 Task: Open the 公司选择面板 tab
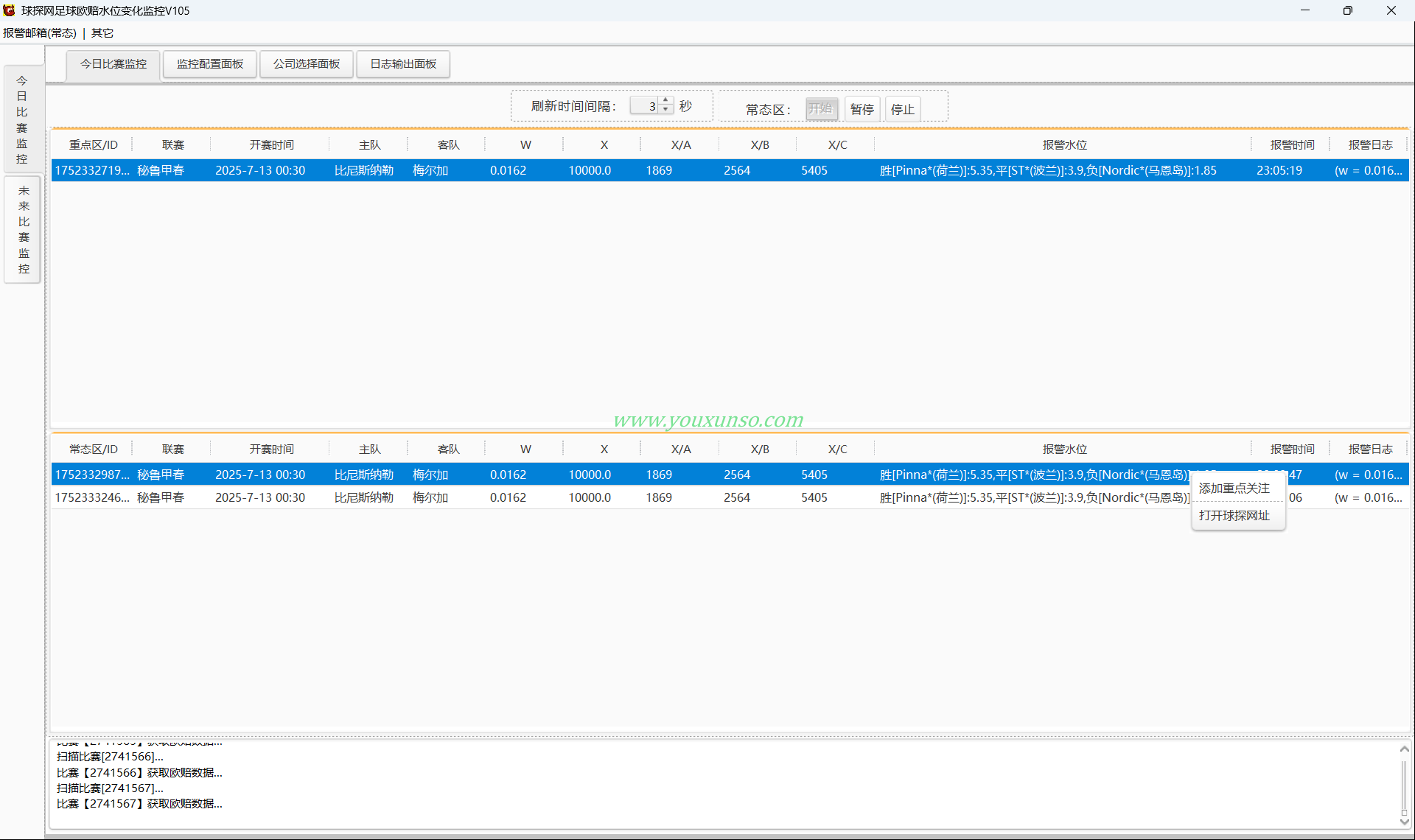(x=307, y=64)
